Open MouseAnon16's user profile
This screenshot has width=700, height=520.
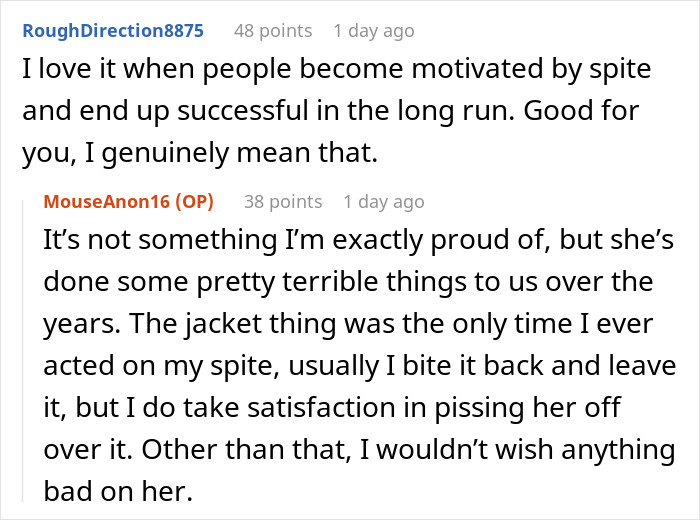[x=107, y=202]
